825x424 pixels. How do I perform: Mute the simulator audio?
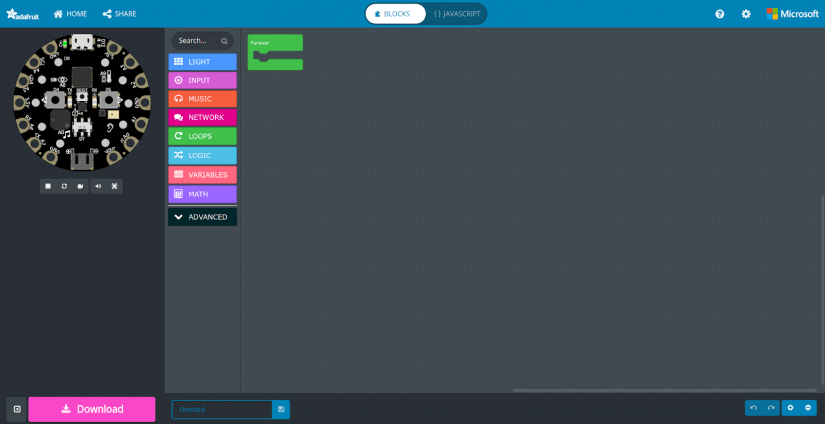click(x=98, y=186)
